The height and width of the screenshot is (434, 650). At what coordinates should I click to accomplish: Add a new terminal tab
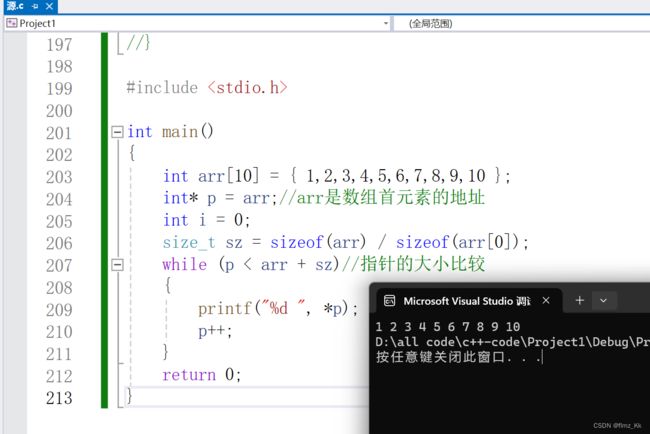click(x=580, y=301)
